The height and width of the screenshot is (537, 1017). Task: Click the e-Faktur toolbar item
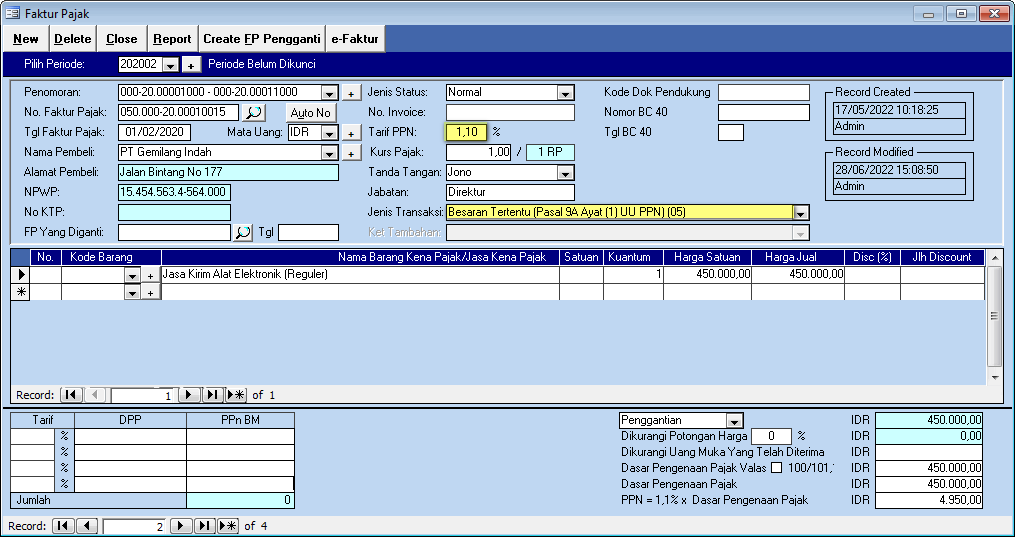[354, 39]
